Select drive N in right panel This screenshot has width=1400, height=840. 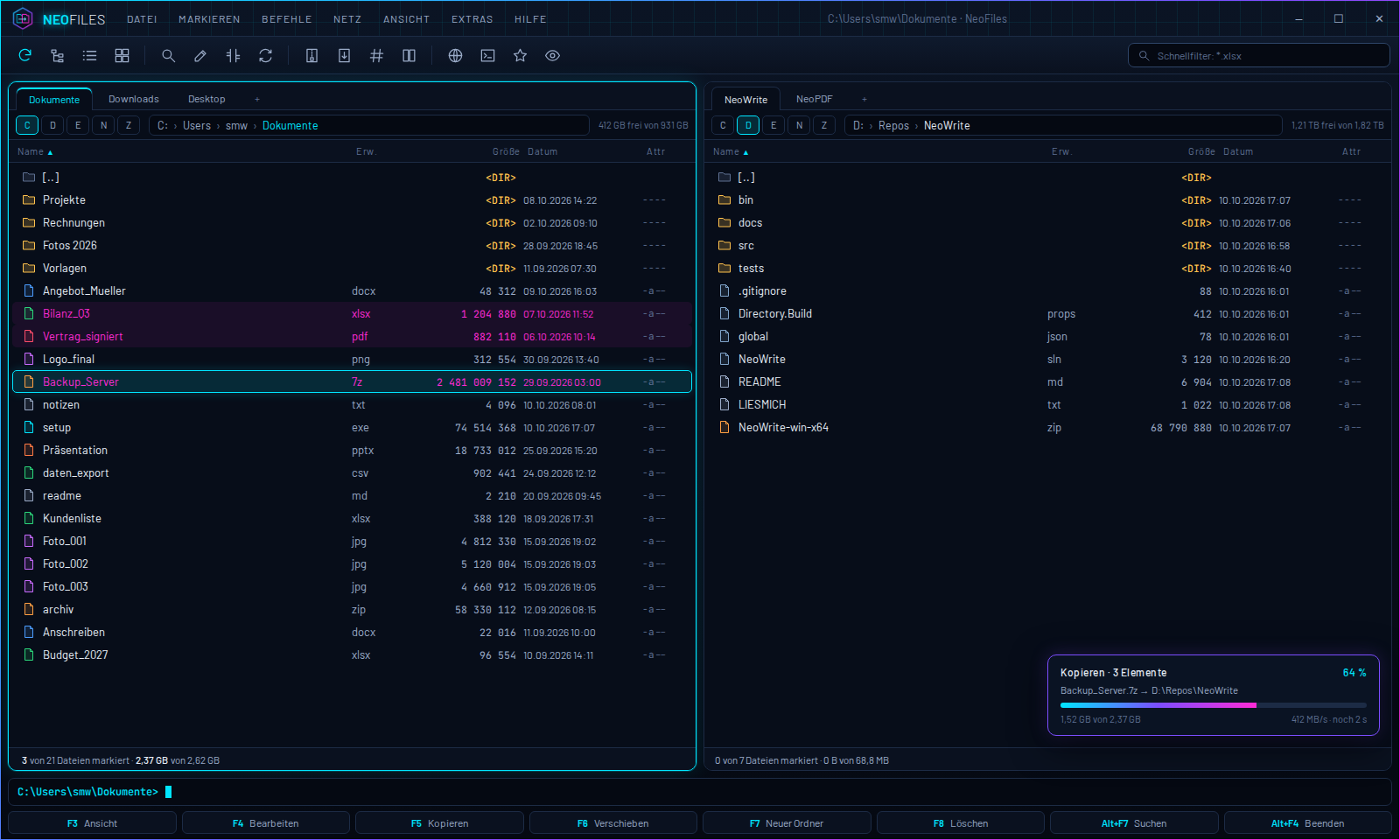[x=799, y=125]
